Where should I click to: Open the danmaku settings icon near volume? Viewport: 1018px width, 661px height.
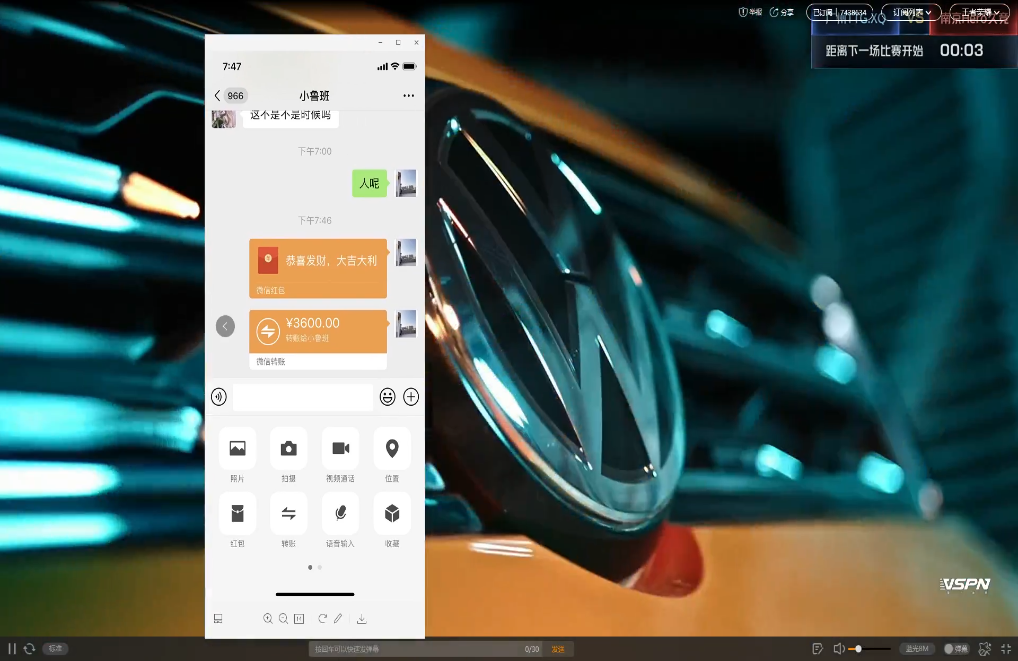[x=817, y=648]
